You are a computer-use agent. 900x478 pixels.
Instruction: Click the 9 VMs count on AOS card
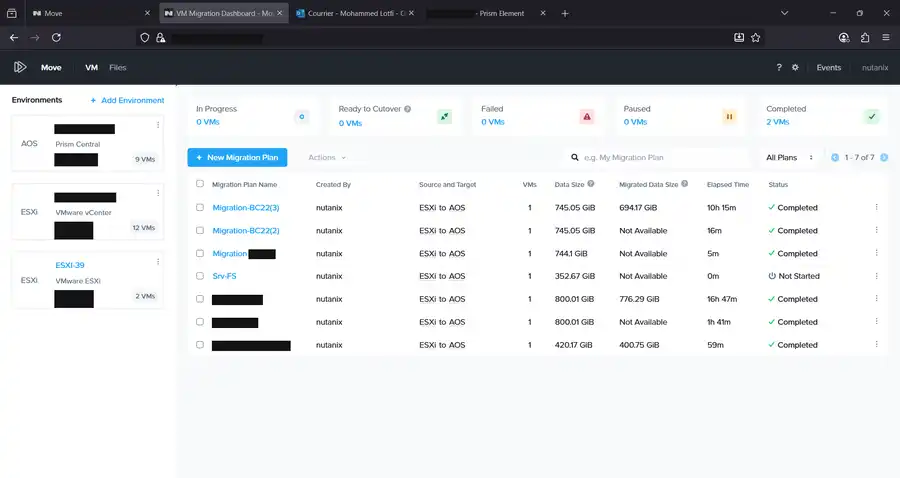click(x=145, y=159)
